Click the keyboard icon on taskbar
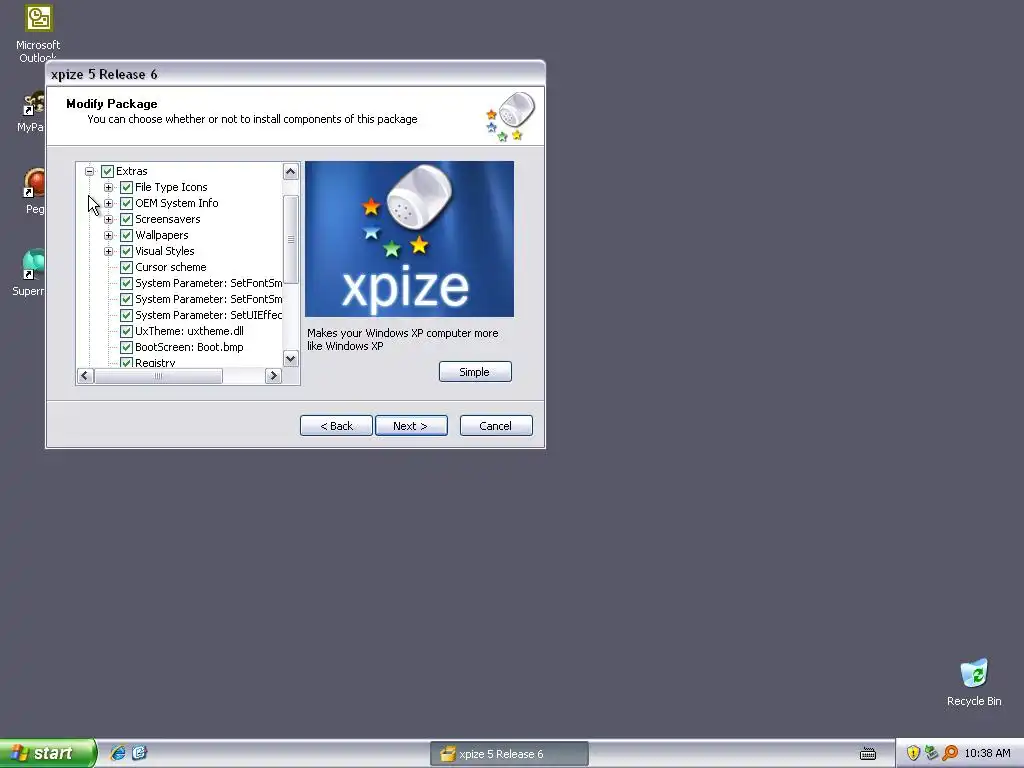The width and height of the screenshot is (1024, 768). pos(867,754)
